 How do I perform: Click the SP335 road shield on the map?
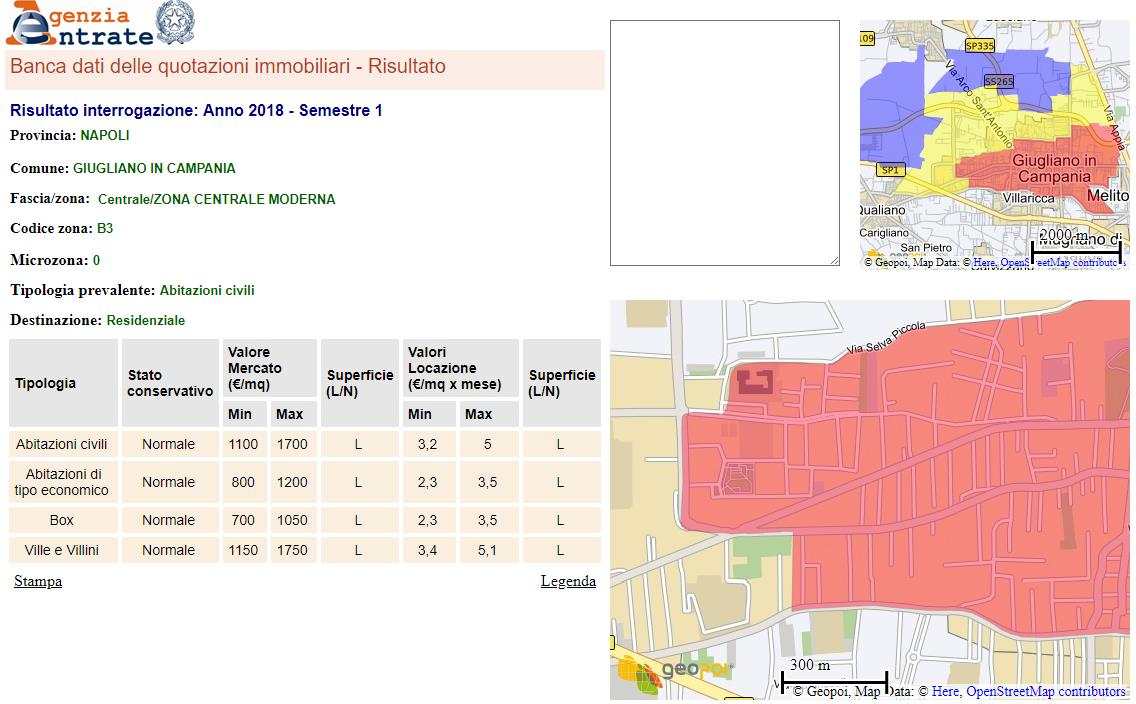[x=980, y=46]
